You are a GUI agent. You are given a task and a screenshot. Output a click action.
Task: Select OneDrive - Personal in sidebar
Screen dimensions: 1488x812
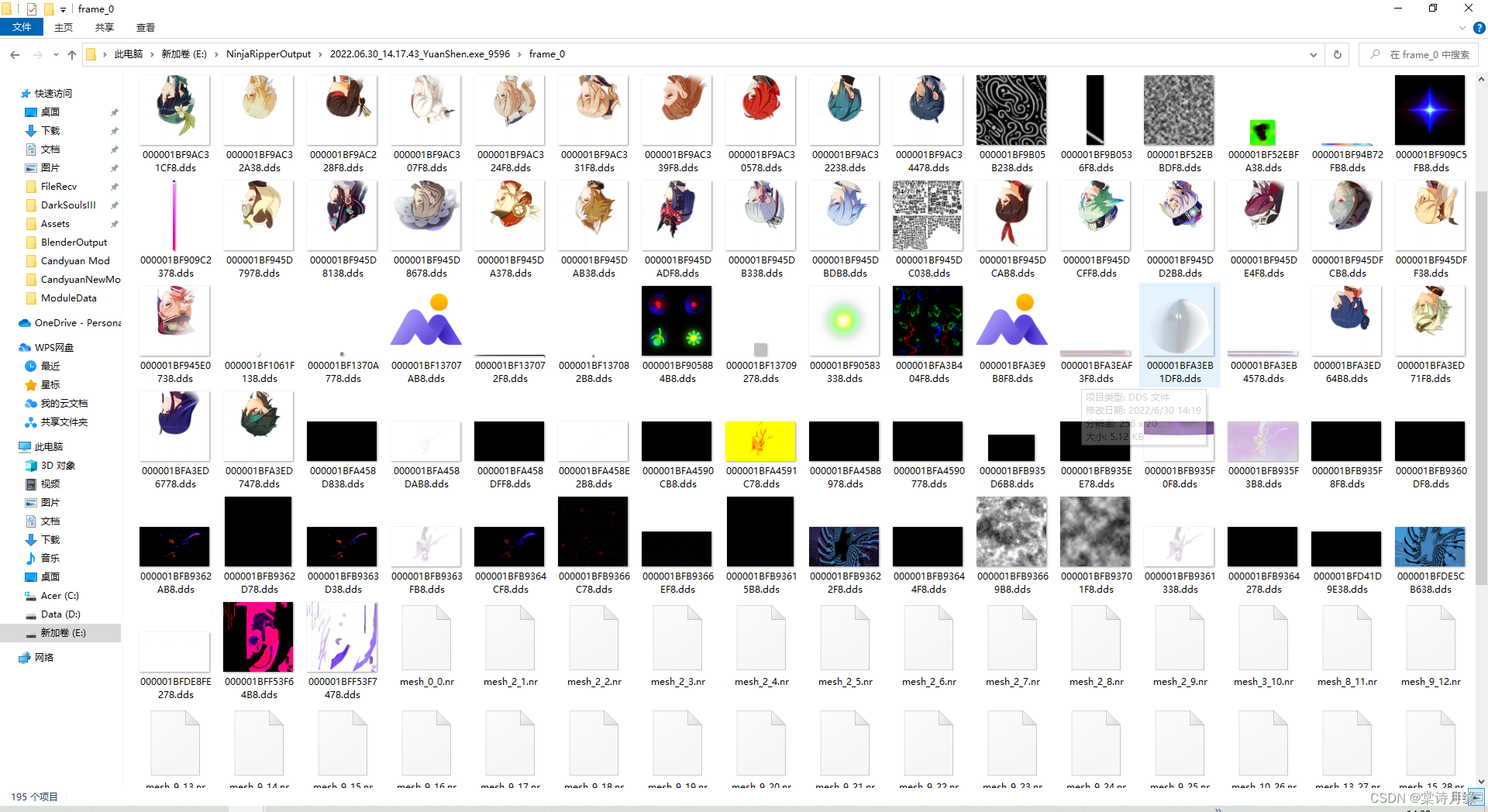[x=70, y=322]
